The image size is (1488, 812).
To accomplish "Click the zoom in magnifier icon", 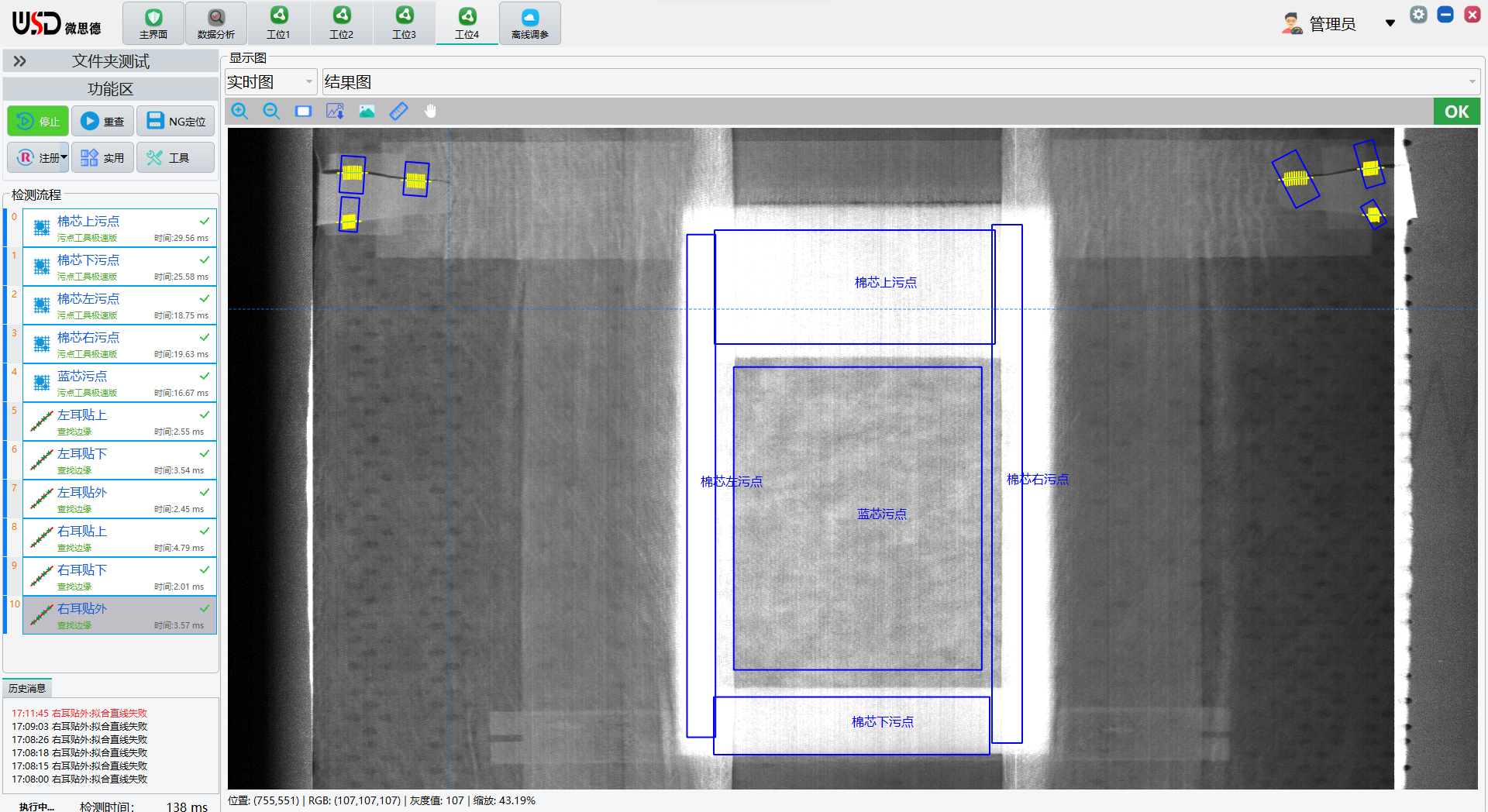I will [x=239, y=112].
